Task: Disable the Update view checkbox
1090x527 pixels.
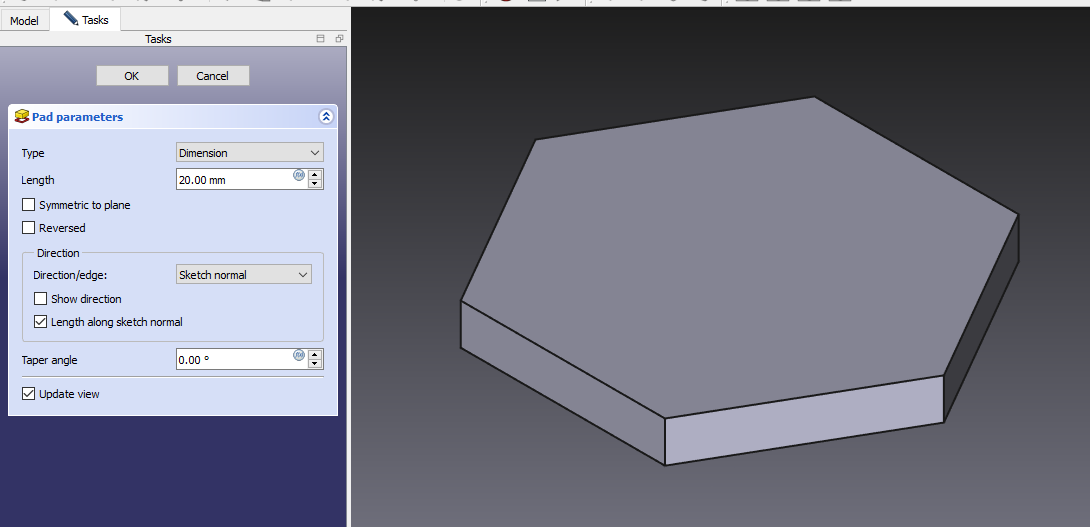Action: (x=29, y=394)
